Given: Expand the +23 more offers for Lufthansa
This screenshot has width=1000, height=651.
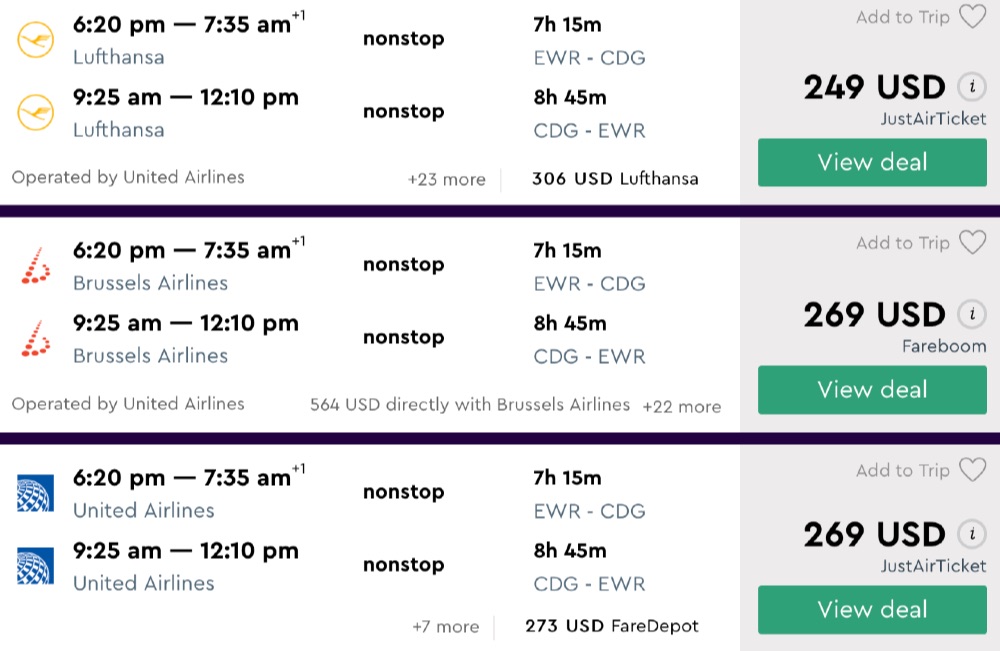Looking at the screenshot, I should [x=446, y=180].
